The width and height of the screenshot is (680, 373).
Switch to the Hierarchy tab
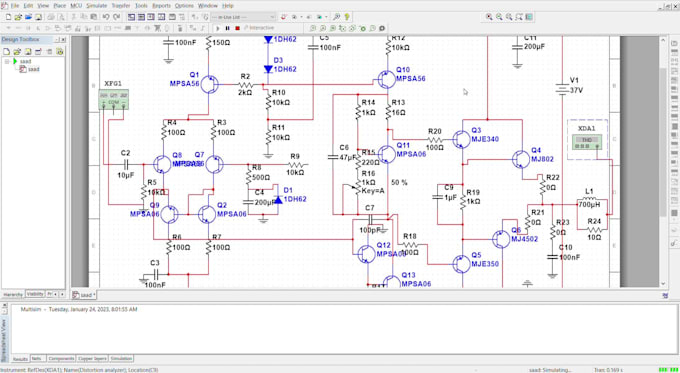(13, 294)
